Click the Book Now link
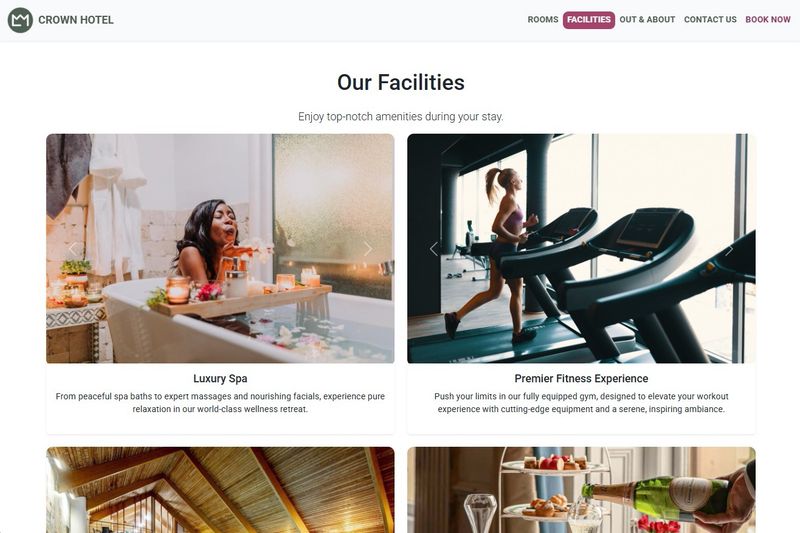The width and height of the screenshot is (800, 533). 768,20
